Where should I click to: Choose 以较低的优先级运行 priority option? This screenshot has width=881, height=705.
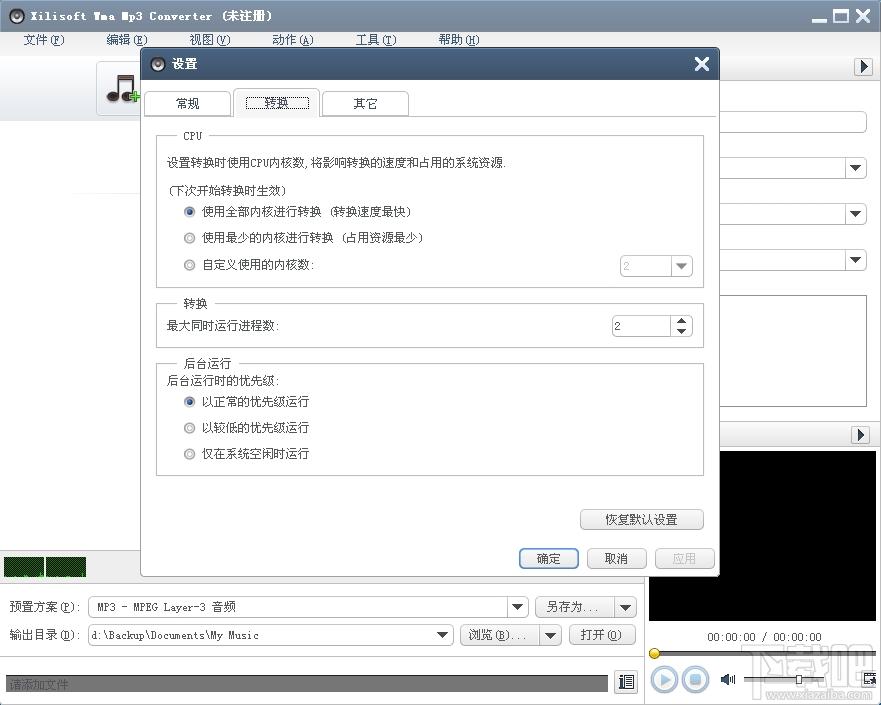[x=189, y=428]
